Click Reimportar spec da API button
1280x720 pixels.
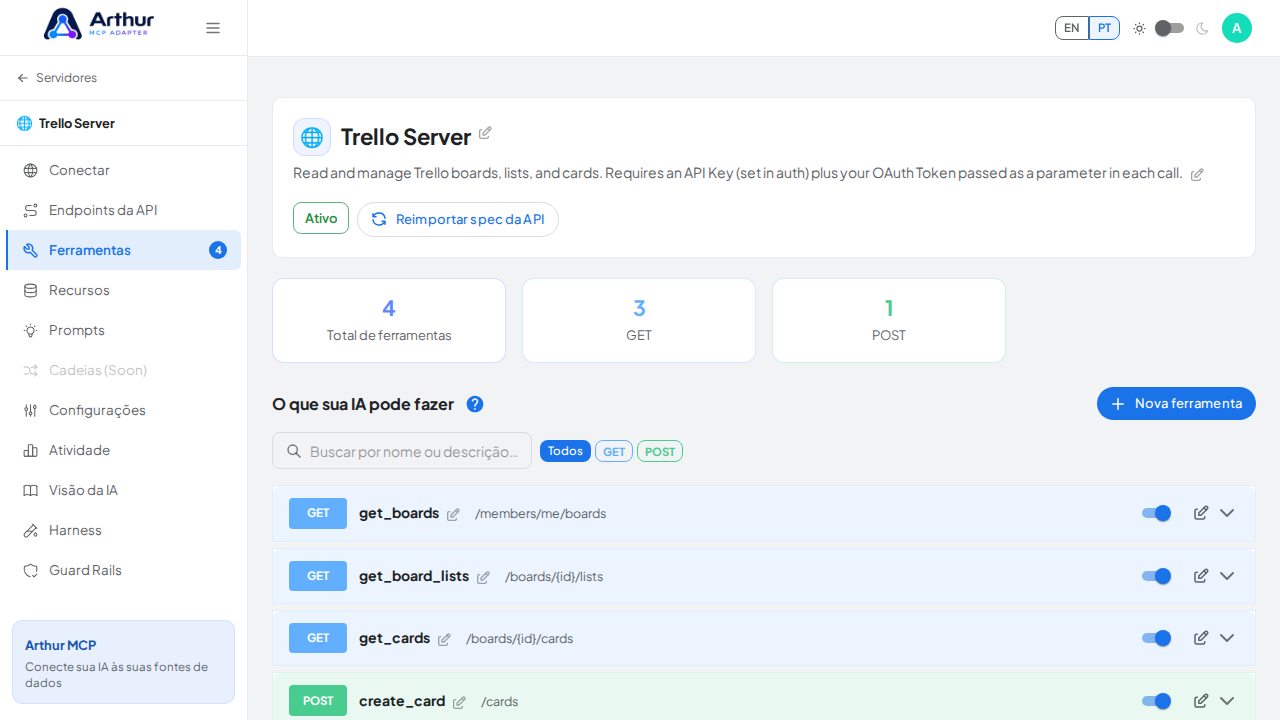click(x=458, y=219)
